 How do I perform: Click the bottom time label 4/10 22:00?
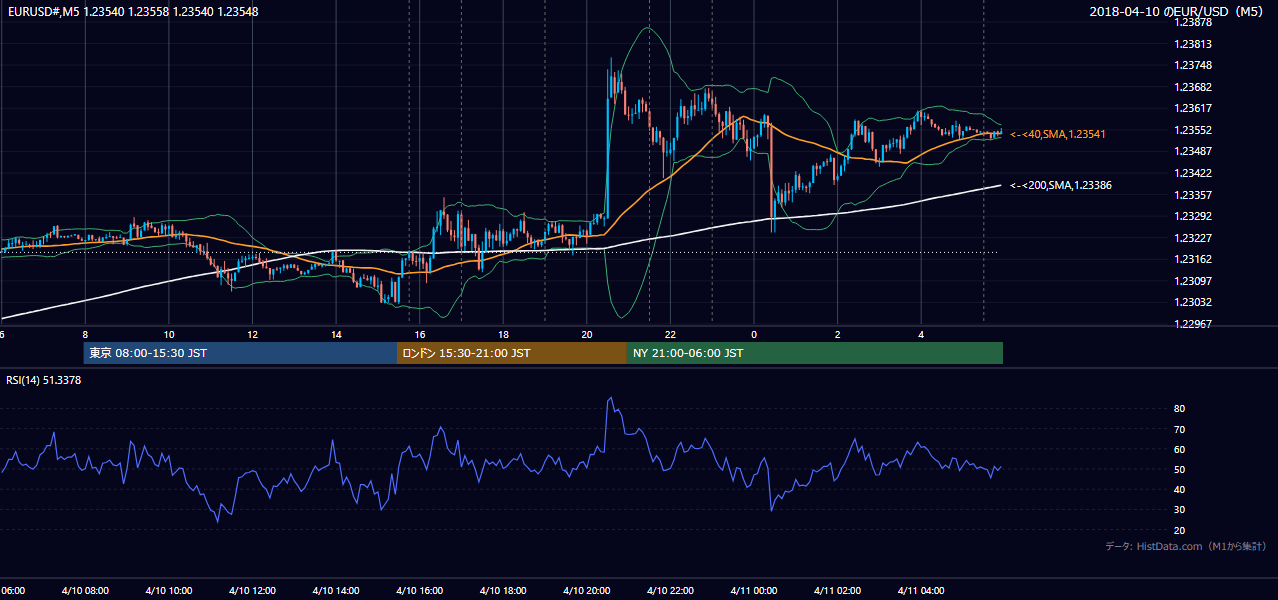click(x=670, y=591)
